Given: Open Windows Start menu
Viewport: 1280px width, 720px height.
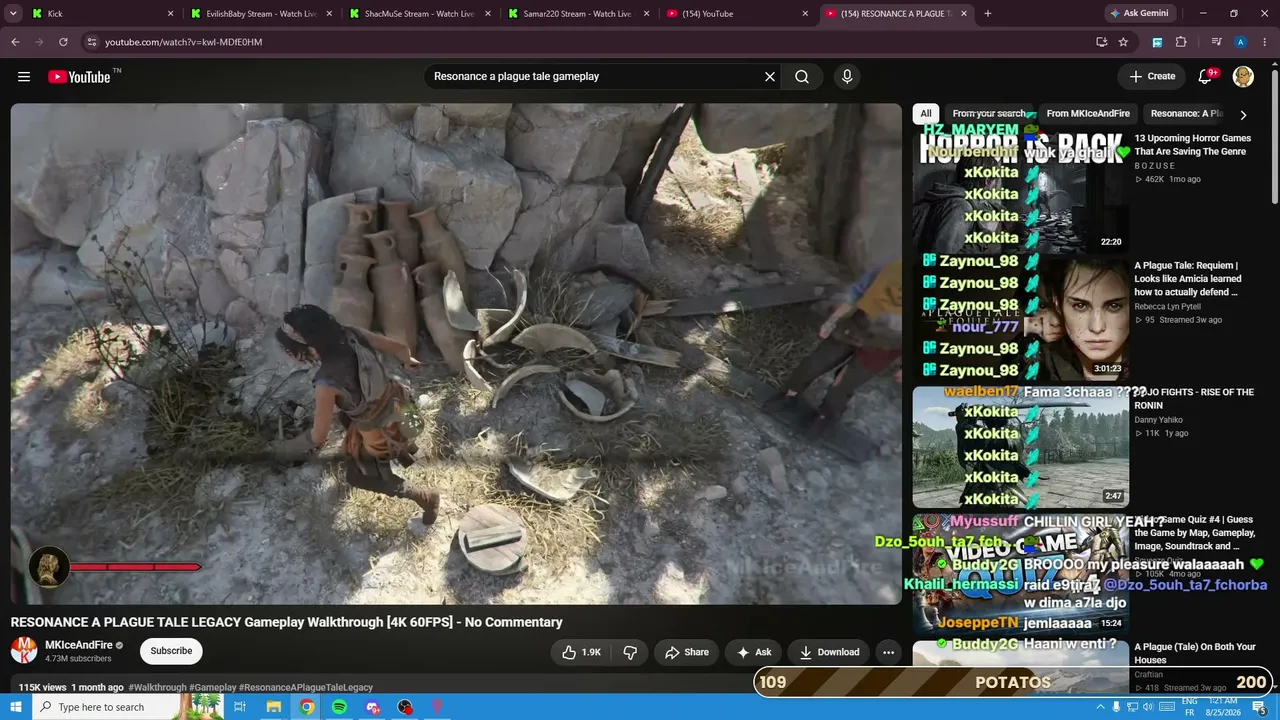Looking at the screenshot, I should point(15,707).
